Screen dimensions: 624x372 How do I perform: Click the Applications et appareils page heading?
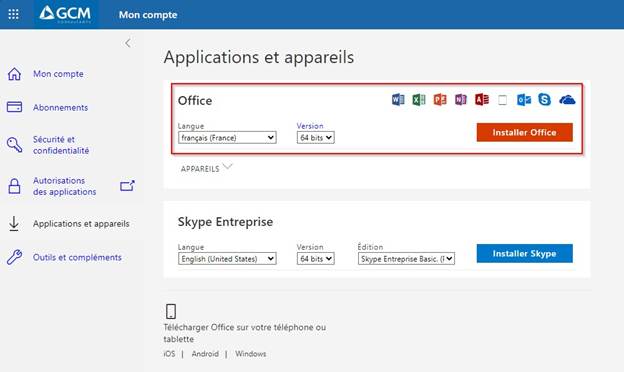(x=259, y=57)
